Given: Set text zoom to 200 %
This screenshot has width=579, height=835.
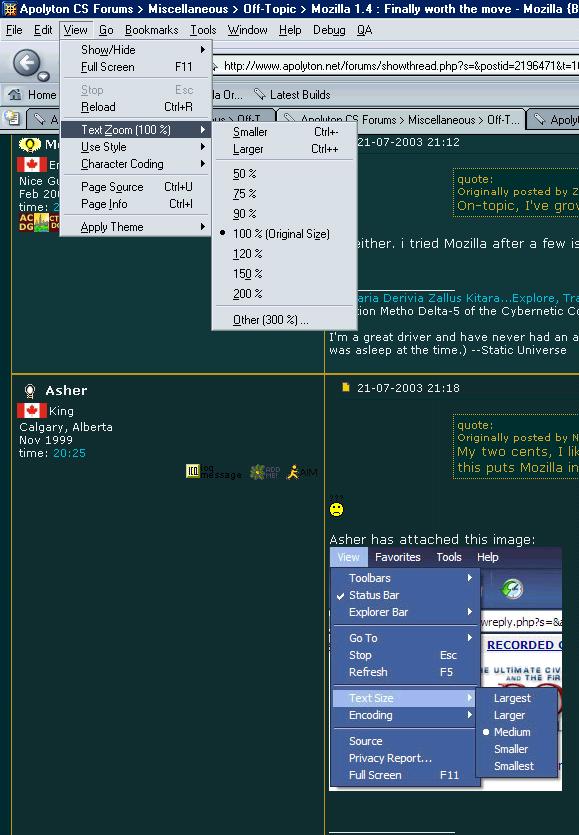Looking at the screenshot, I should (284, 294).
